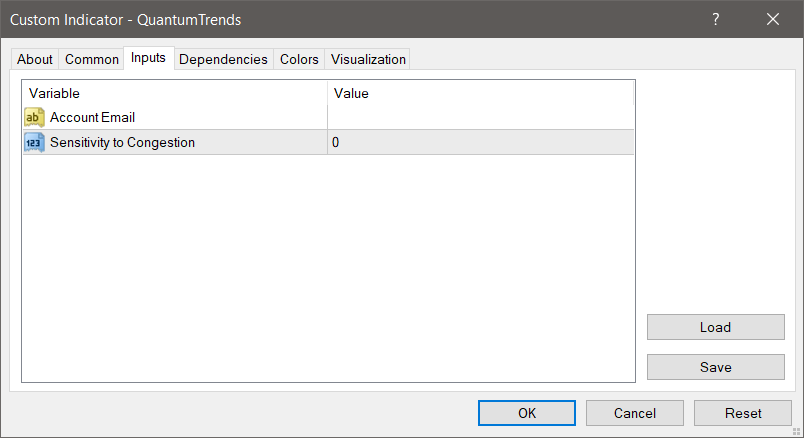This screenshot has width=804, height=438.
Task: Switch to the Common tab
Action: pos(92,59)
